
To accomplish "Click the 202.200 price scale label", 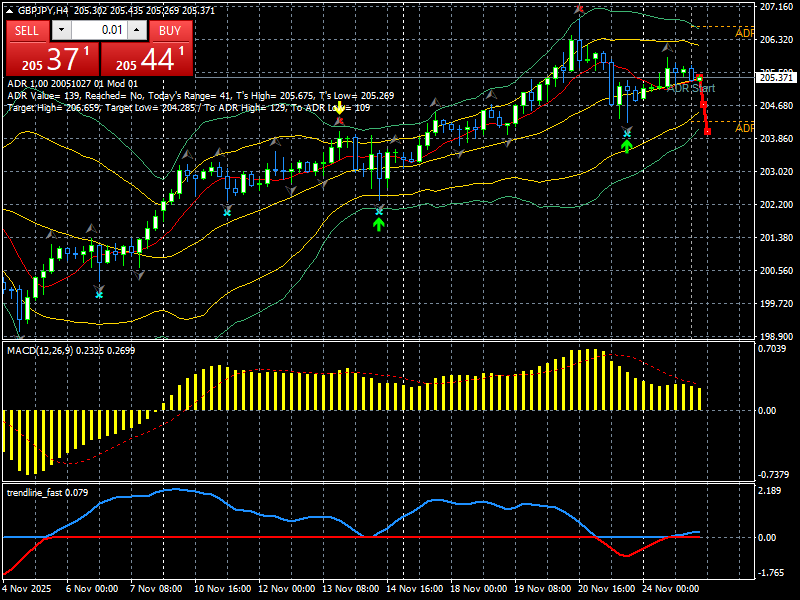I will point(777,205).
